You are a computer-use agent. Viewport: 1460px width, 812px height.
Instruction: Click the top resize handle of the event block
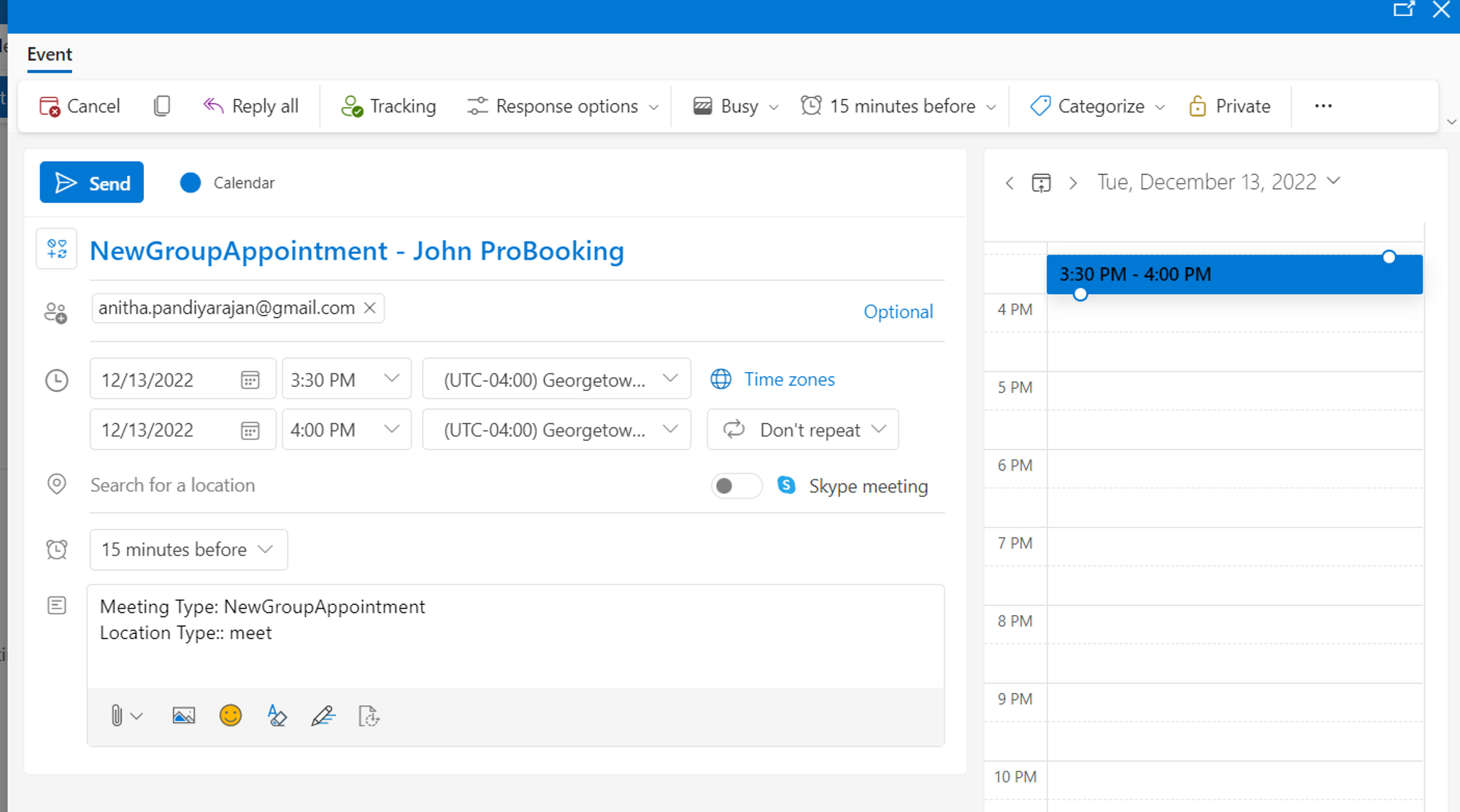coord(1388,257)
